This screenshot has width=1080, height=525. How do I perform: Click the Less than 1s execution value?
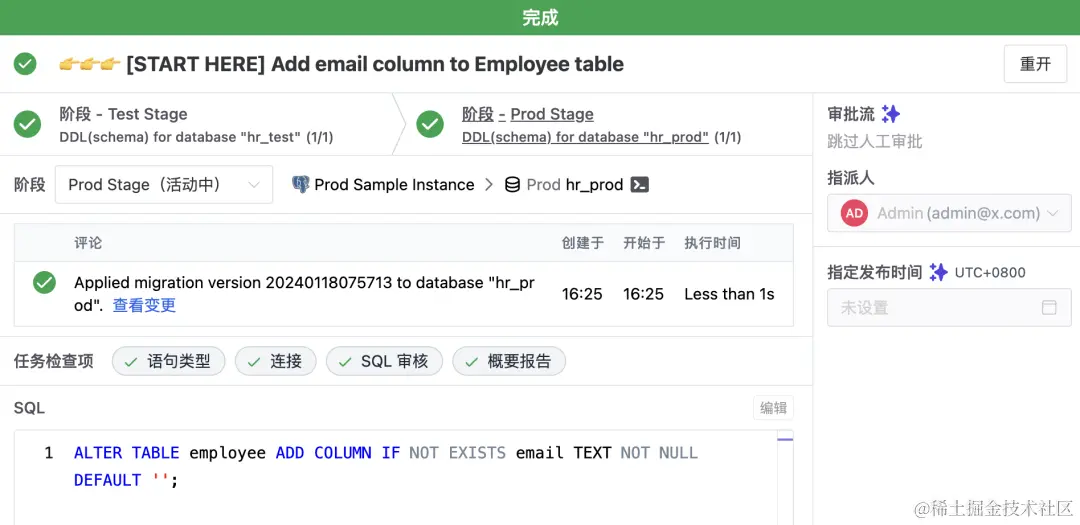729,294
